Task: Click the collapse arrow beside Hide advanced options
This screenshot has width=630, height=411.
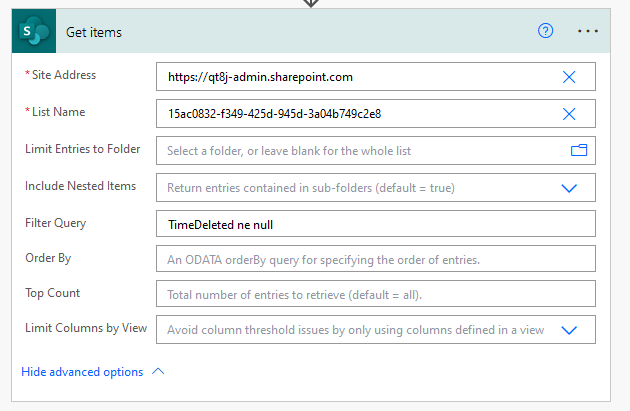Action: point(158,372)
